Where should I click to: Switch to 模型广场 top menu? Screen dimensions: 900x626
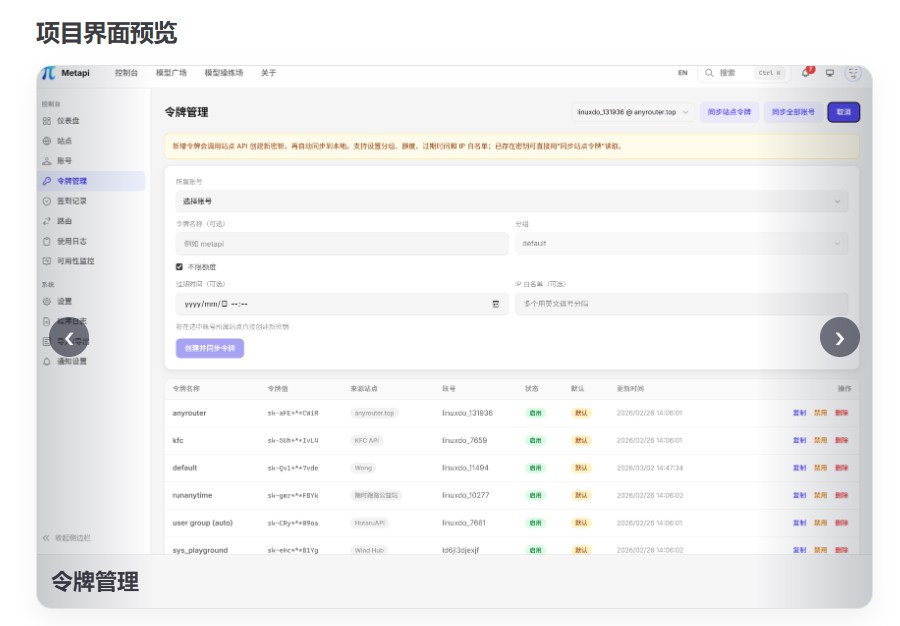coord(171,73)
